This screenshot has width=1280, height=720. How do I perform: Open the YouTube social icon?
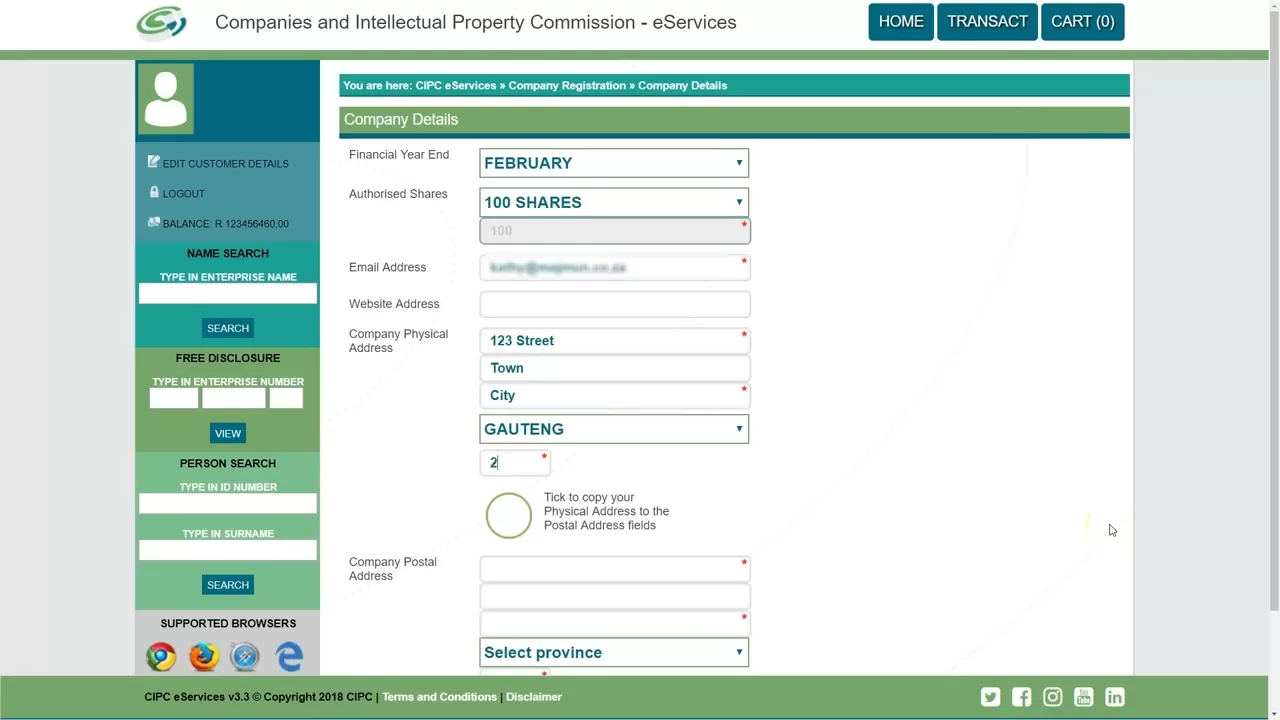point(1083,697)
